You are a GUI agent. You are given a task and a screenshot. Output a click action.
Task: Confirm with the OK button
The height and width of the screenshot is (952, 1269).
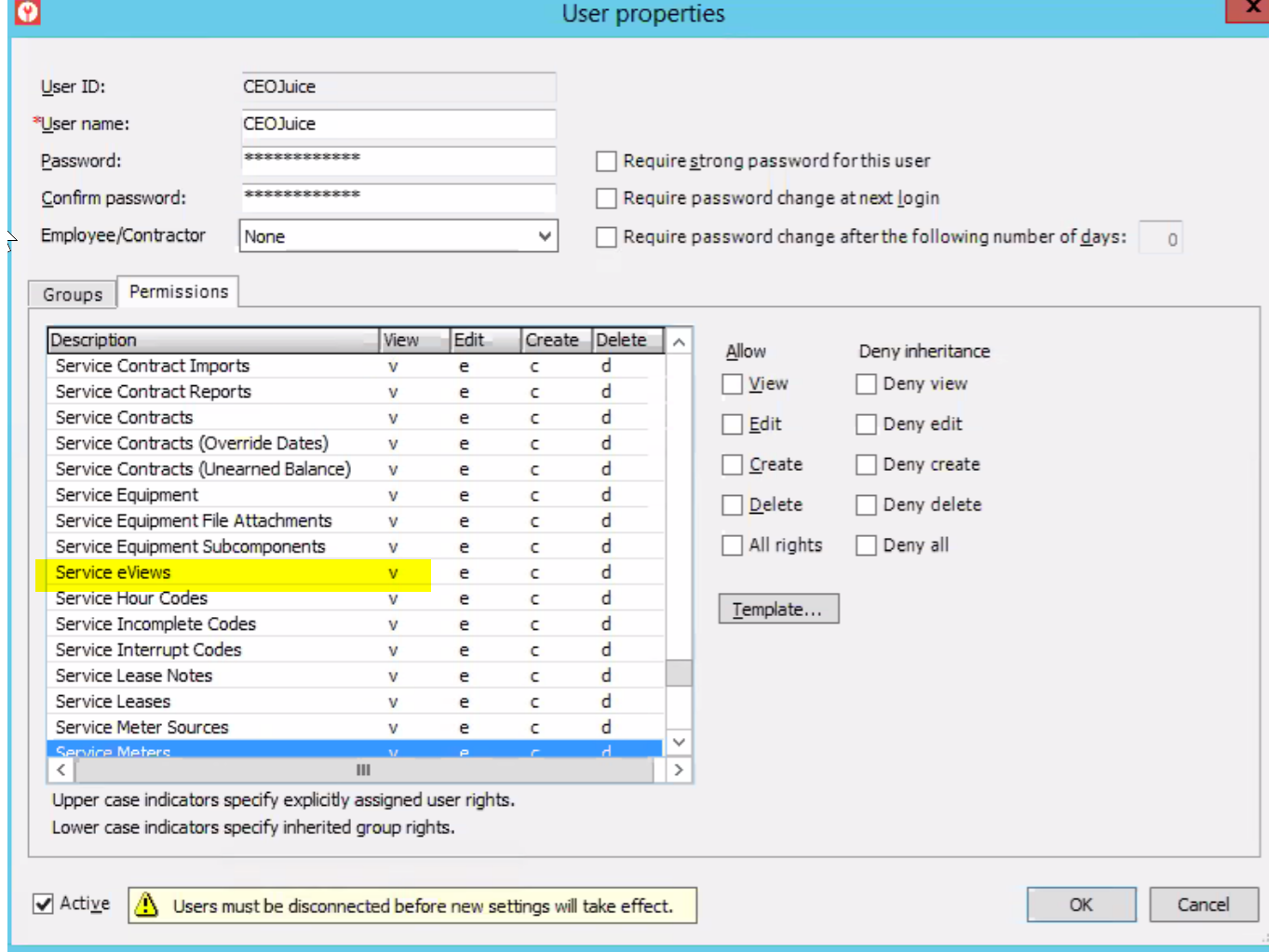tap(1081, 905)
